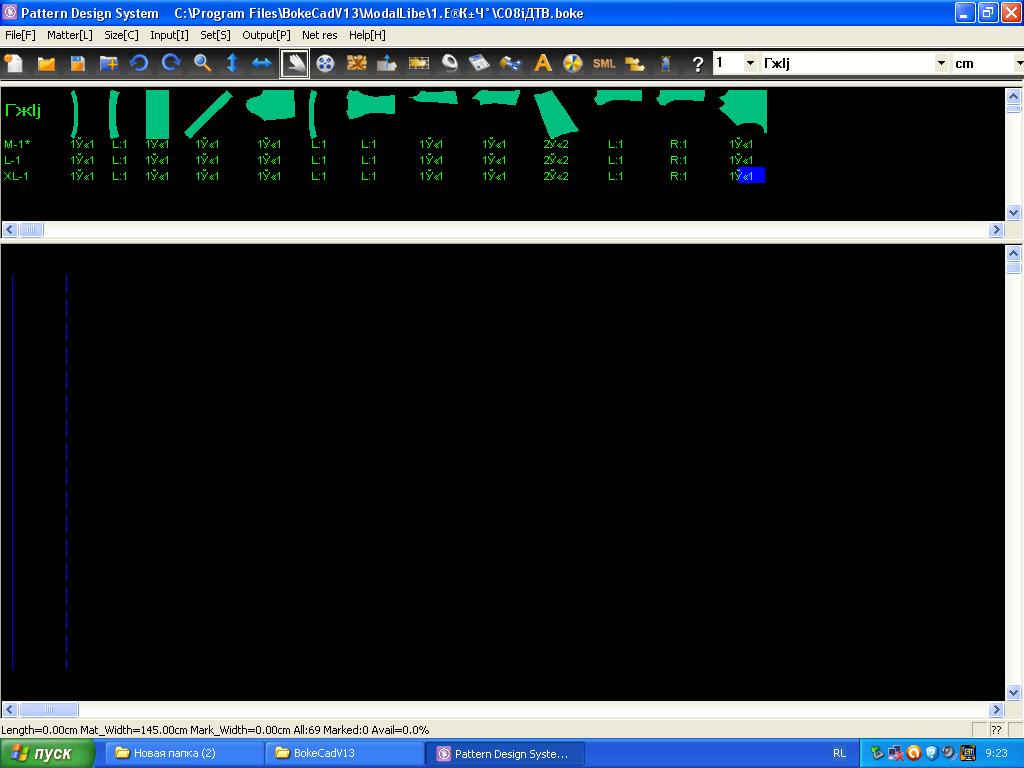Screen dimensions: 1024x768
Task: Select the L-1 size row label
Action: [12, 160]
